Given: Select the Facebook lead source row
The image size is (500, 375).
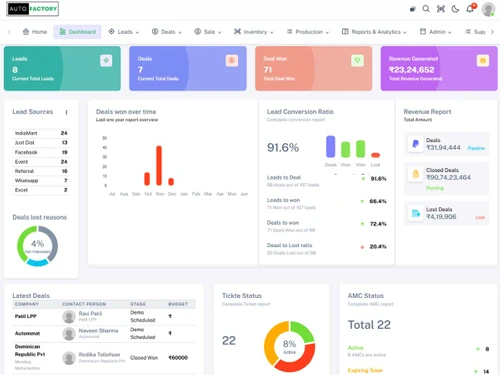Looking at the screenshot, I should 41,152.
